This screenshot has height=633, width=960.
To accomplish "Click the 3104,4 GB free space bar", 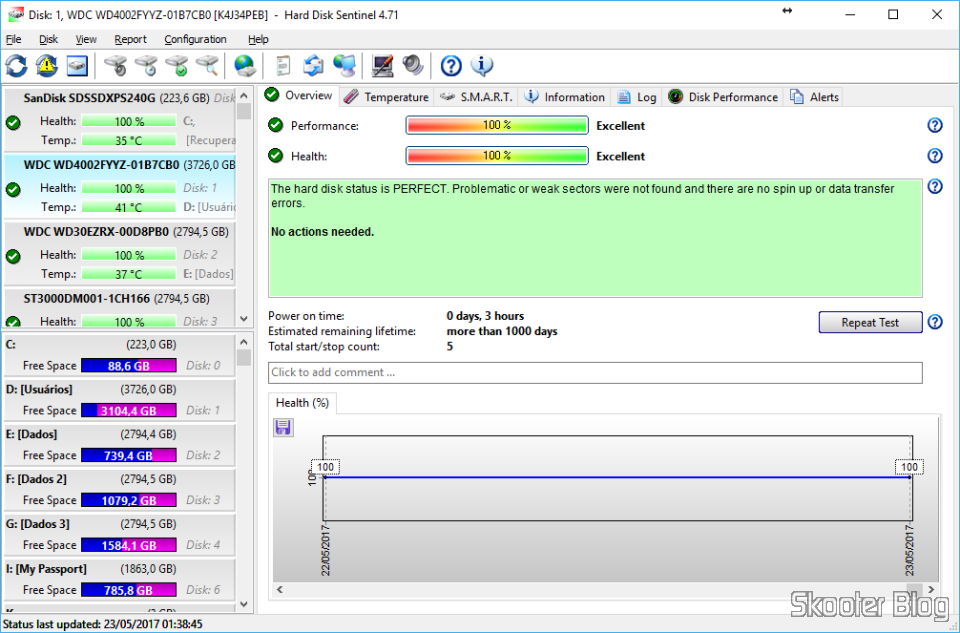I will pyautogui.click(x=129, y=410).
